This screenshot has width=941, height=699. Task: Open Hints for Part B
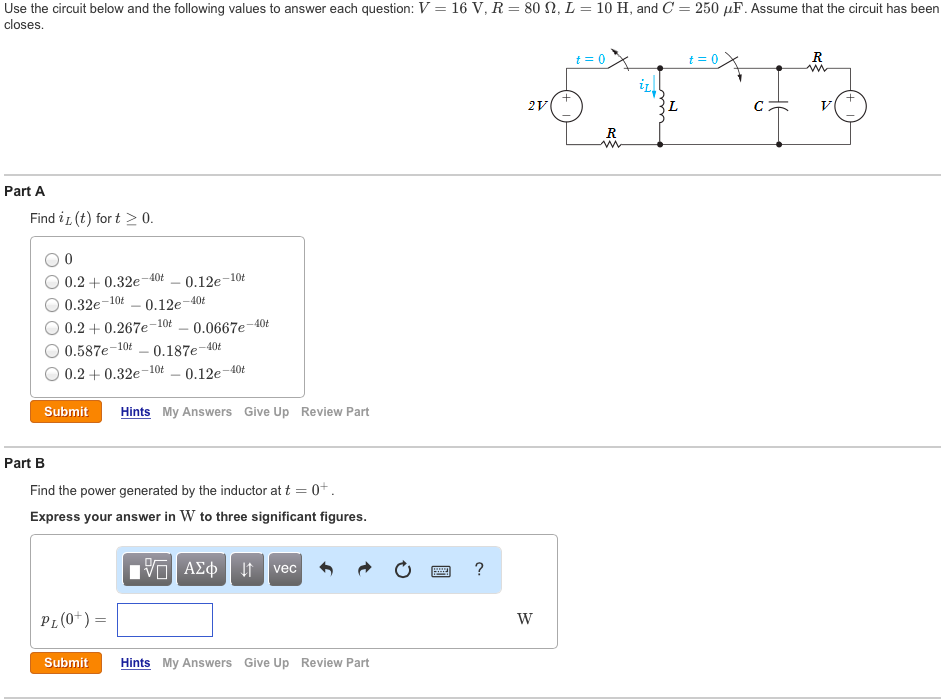[136, 662]
